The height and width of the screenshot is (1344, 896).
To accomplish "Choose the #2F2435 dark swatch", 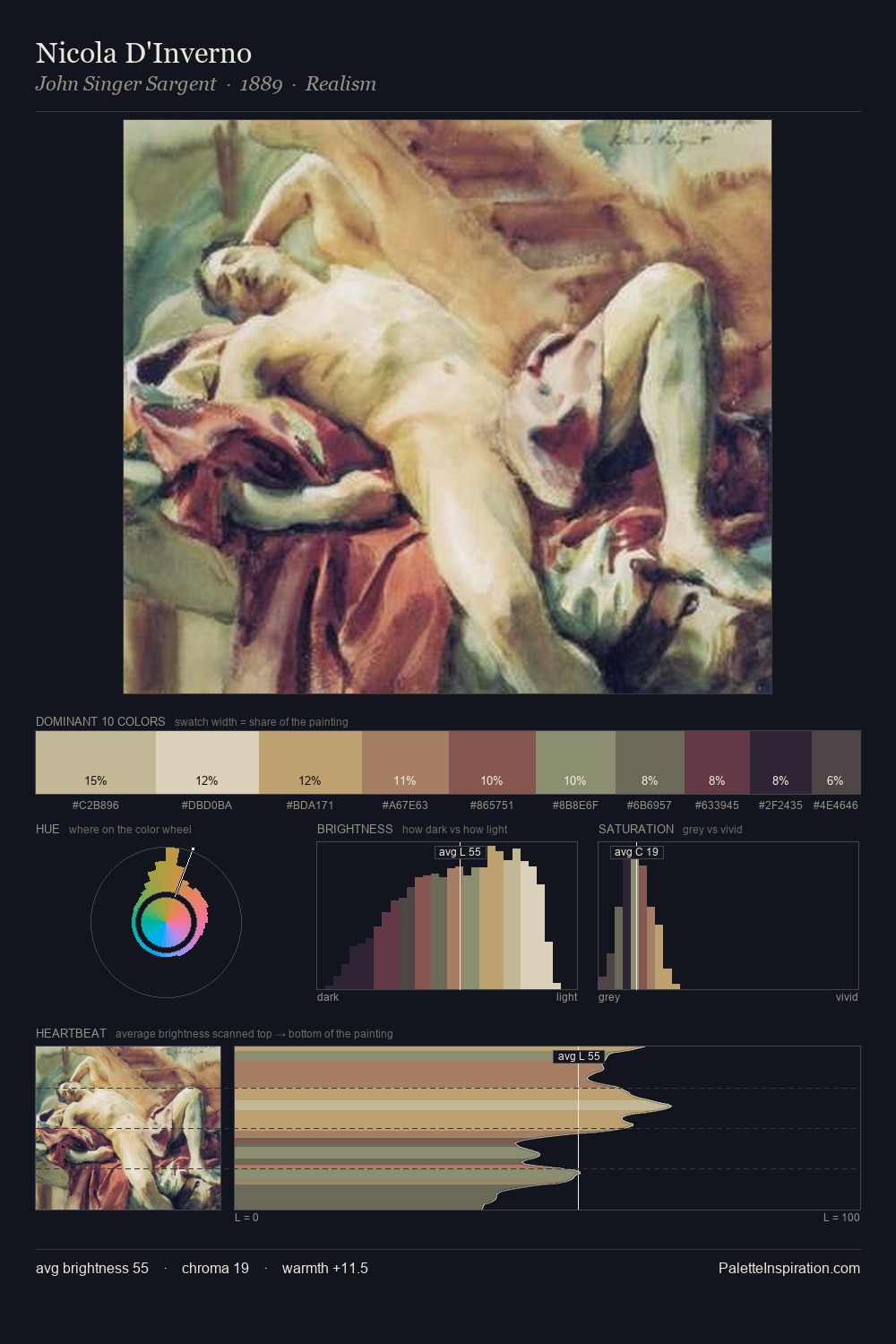I will pos(780,762).
